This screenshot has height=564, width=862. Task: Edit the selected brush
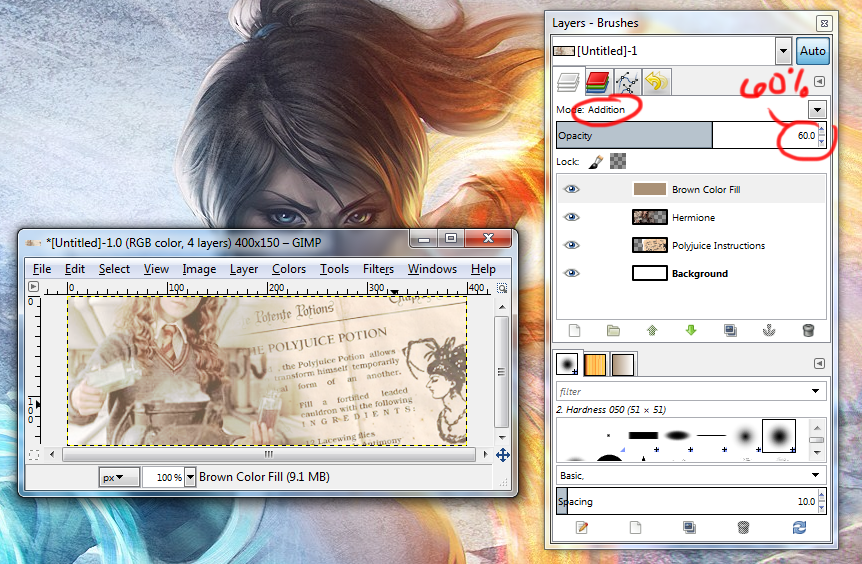[582, 528]
